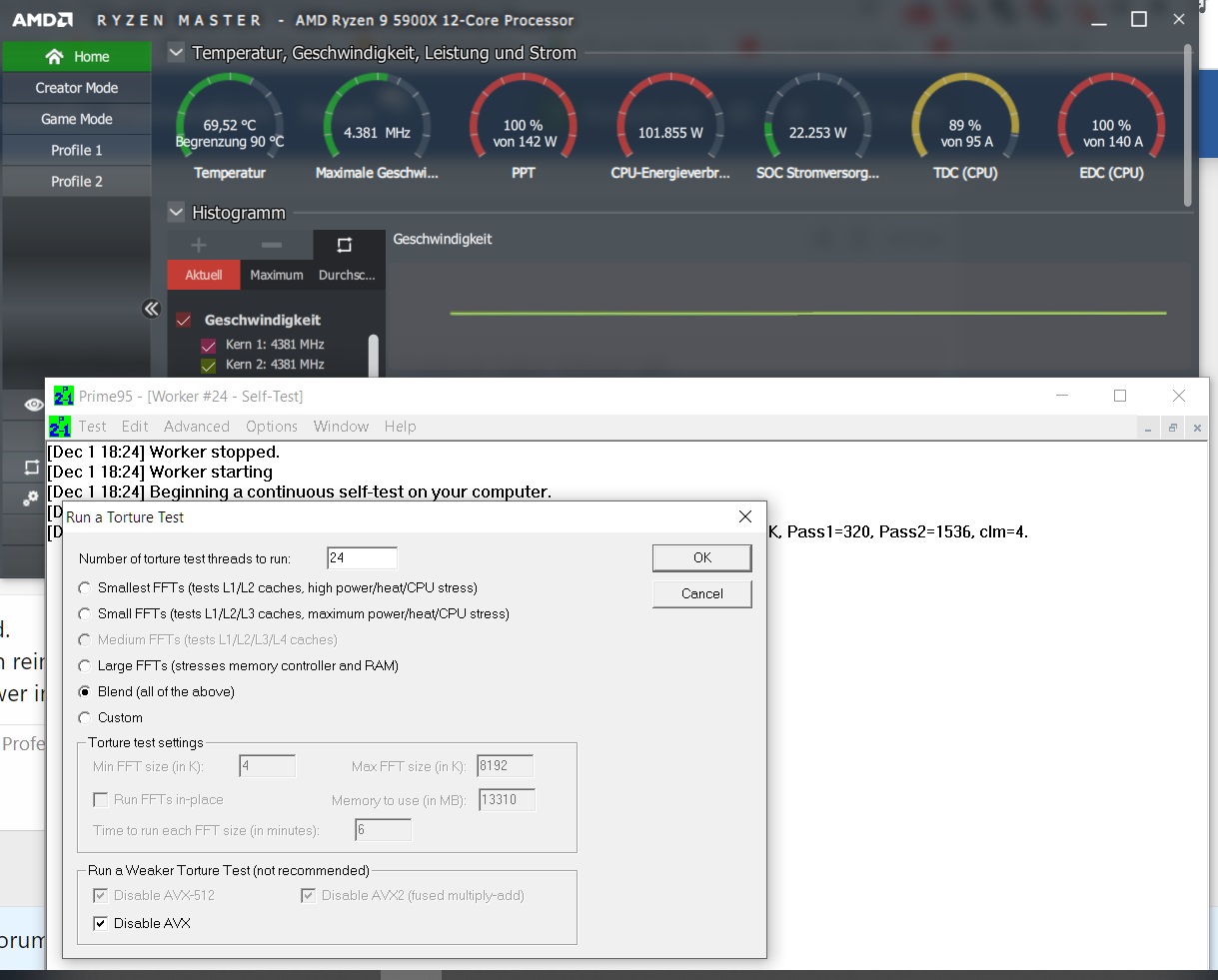Click Cancel in torture test dialog
This screenshot has height=980, width=1218.
(702, 593)
